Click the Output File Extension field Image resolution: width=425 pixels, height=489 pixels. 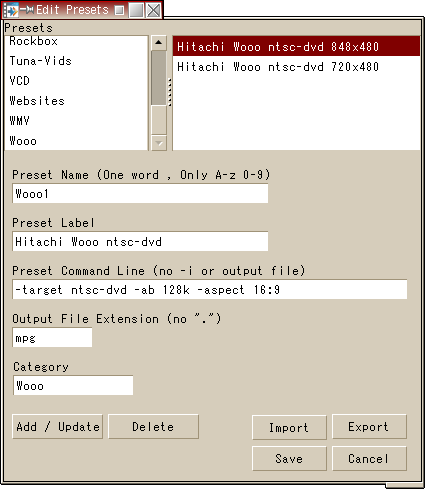point(52,338)
